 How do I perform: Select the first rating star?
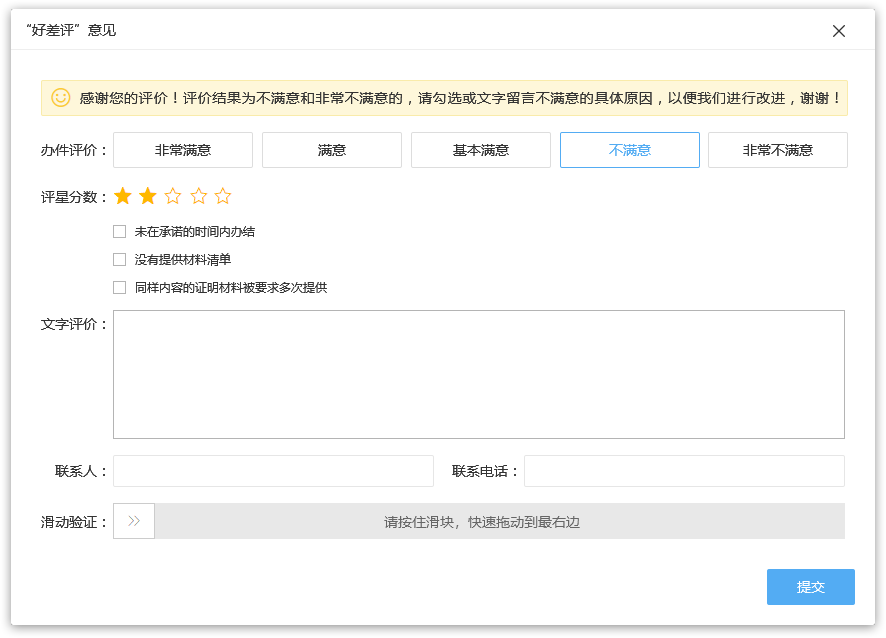click(x=123, y=197)
